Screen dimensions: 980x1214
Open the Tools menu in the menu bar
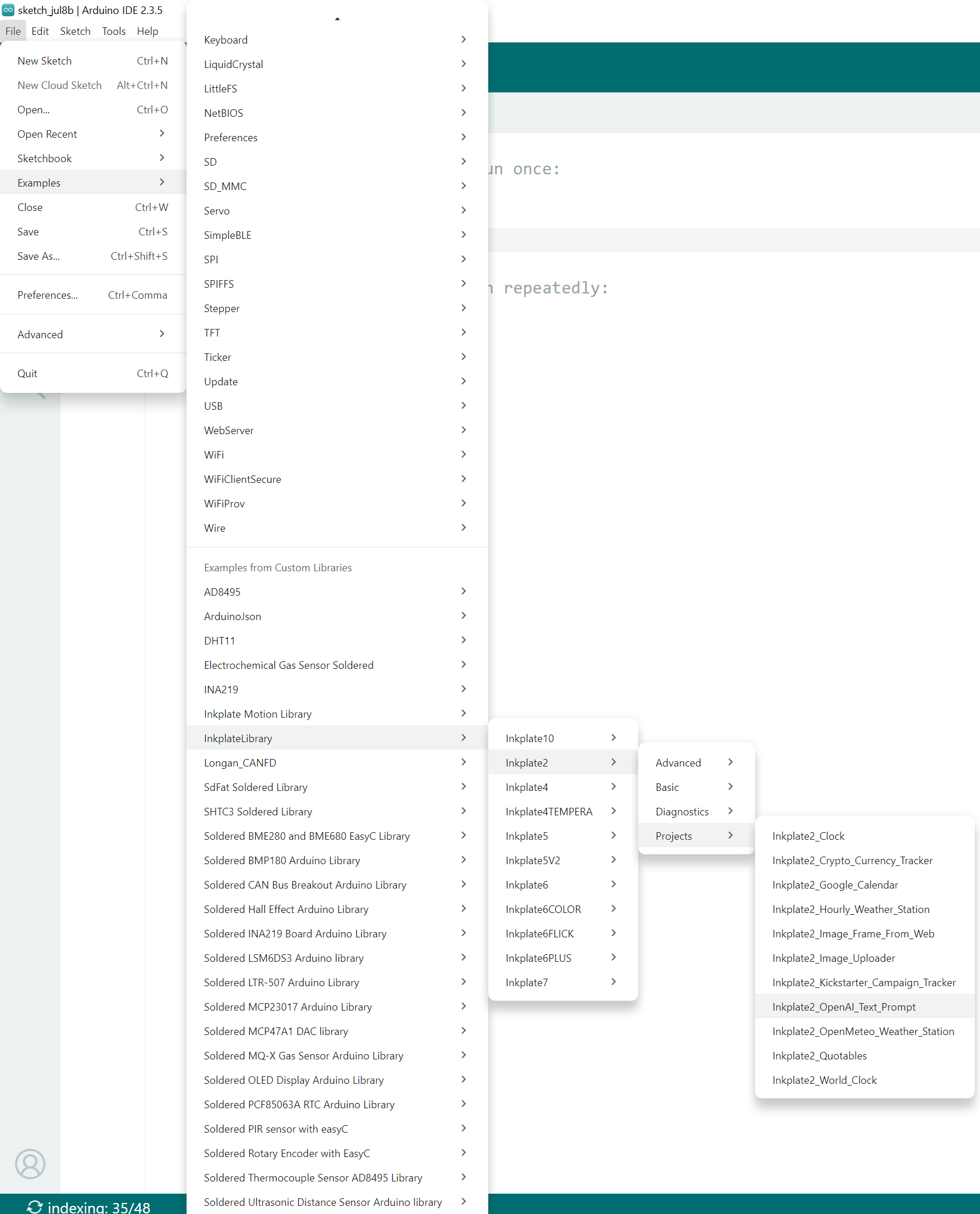(113, 31)
